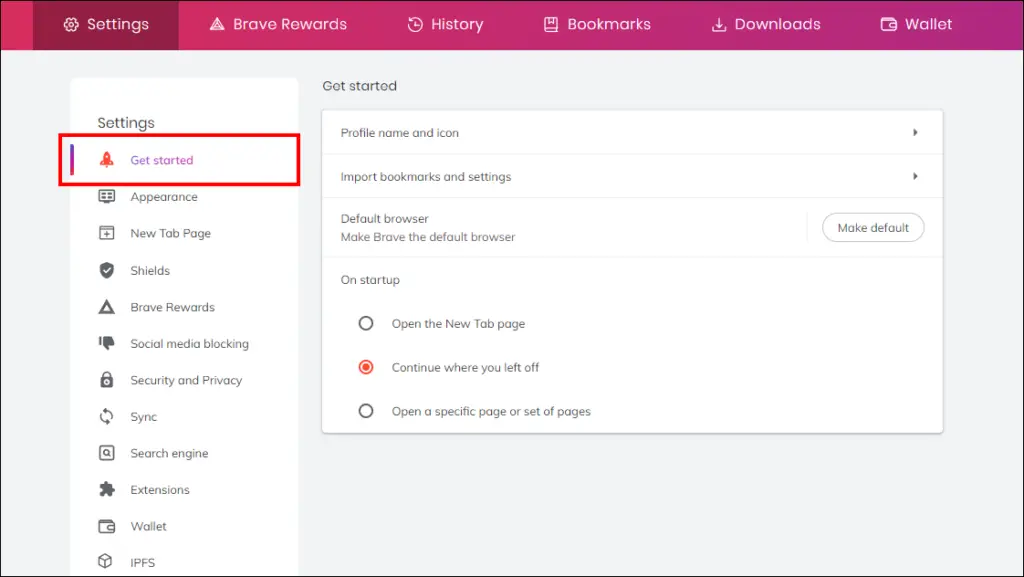Expand Import bookmarks and settings arrow
Image resolution: width=1024 pixels, height=577 pixels.
tap(915, 176)
